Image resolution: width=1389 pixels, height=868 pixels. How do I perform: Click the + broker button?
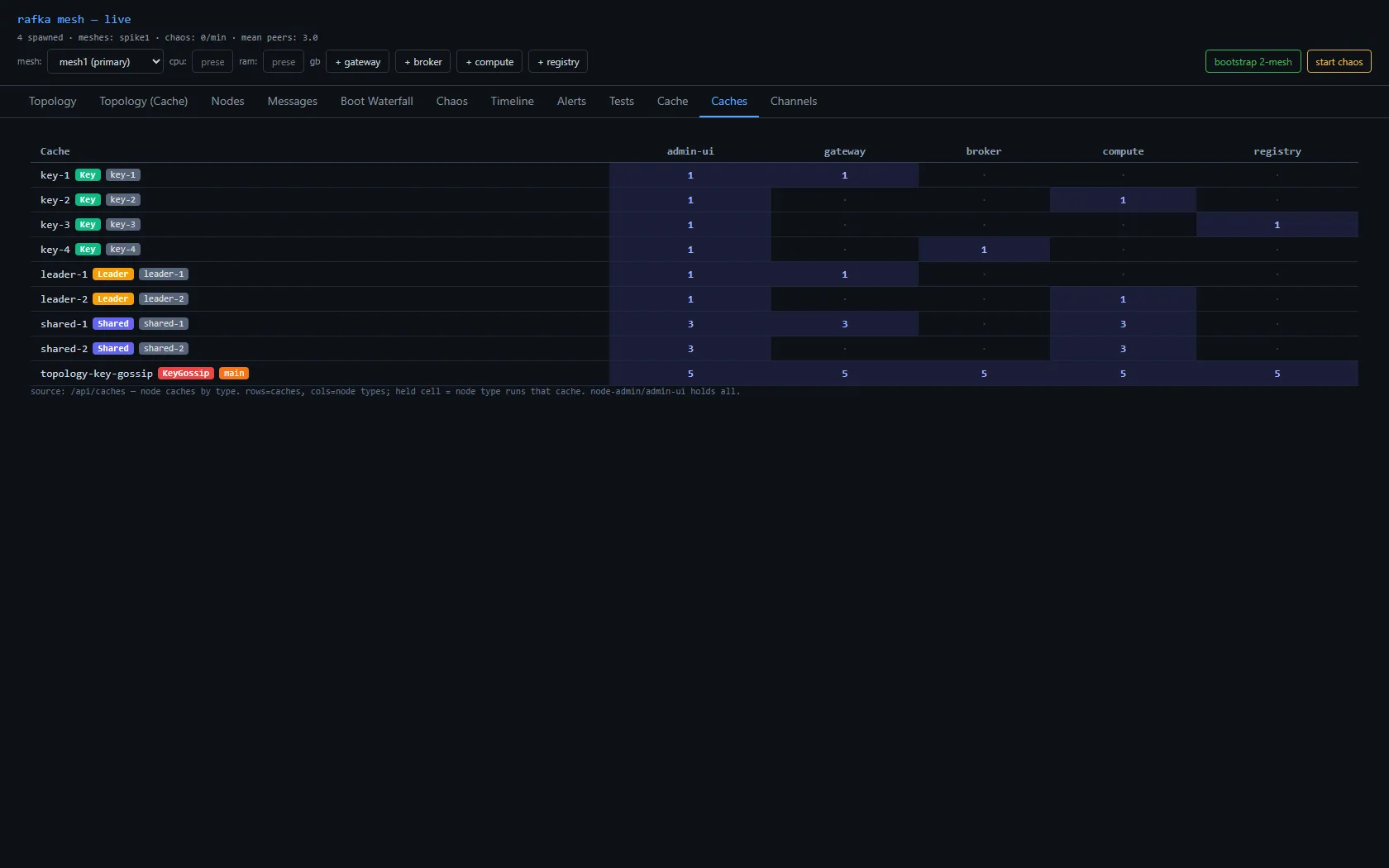pos(422,61)
